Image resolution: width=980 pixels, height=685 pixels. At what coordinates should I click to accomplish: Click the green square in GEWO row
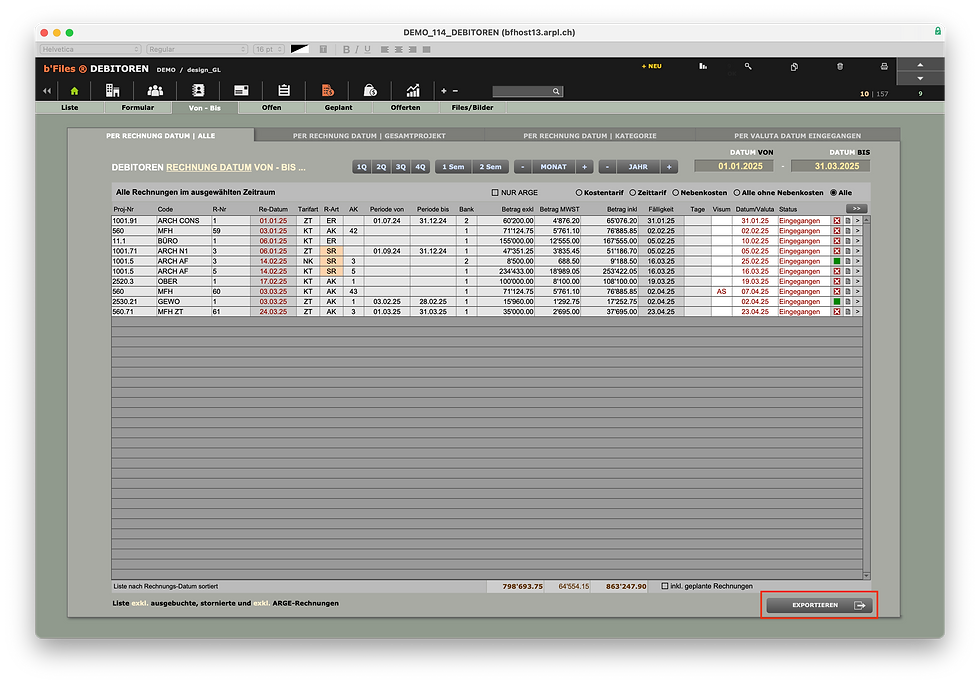pos(837,301)
